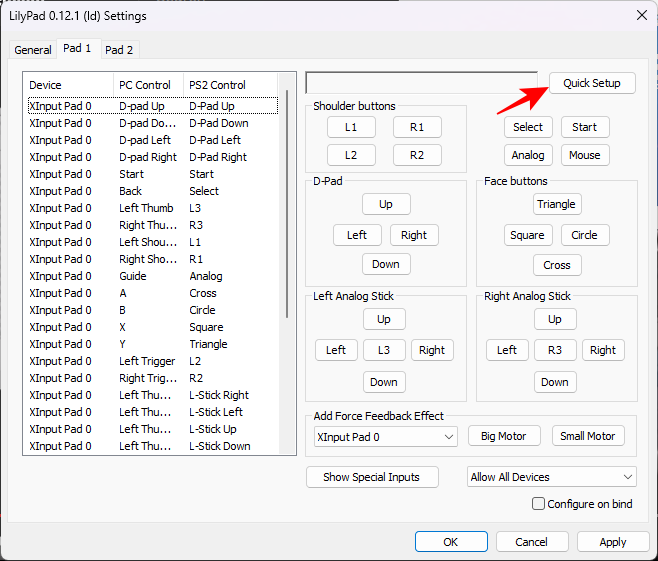Open the XInput Pad 0 force feedback dropdown
This screenshot has height=561, width=658.
pyautogui.click(x=386, y=437)
